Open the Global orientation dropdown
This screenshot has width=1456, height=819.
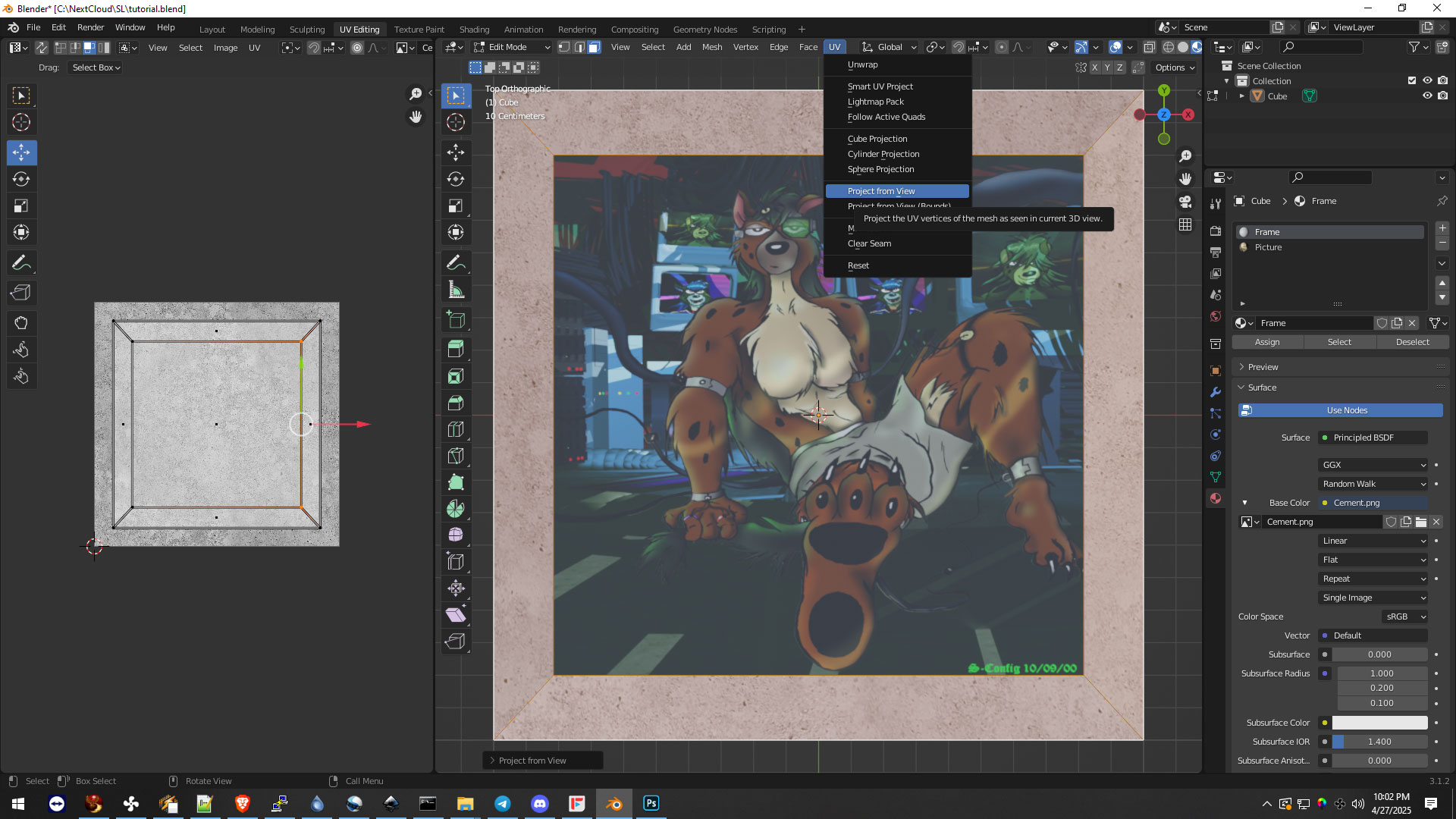pos(889,47)
